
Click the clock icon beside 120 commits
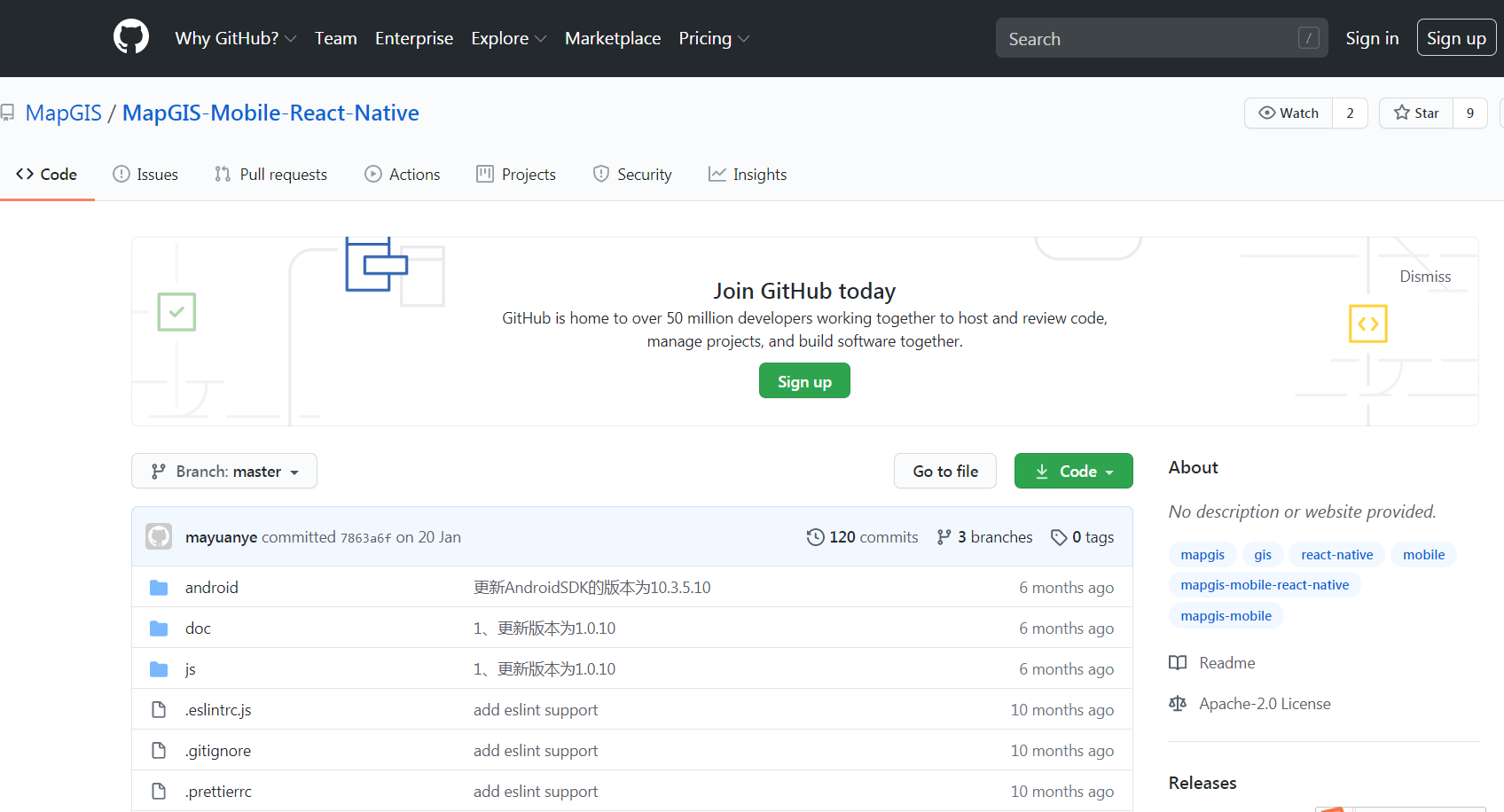(815, 537)
